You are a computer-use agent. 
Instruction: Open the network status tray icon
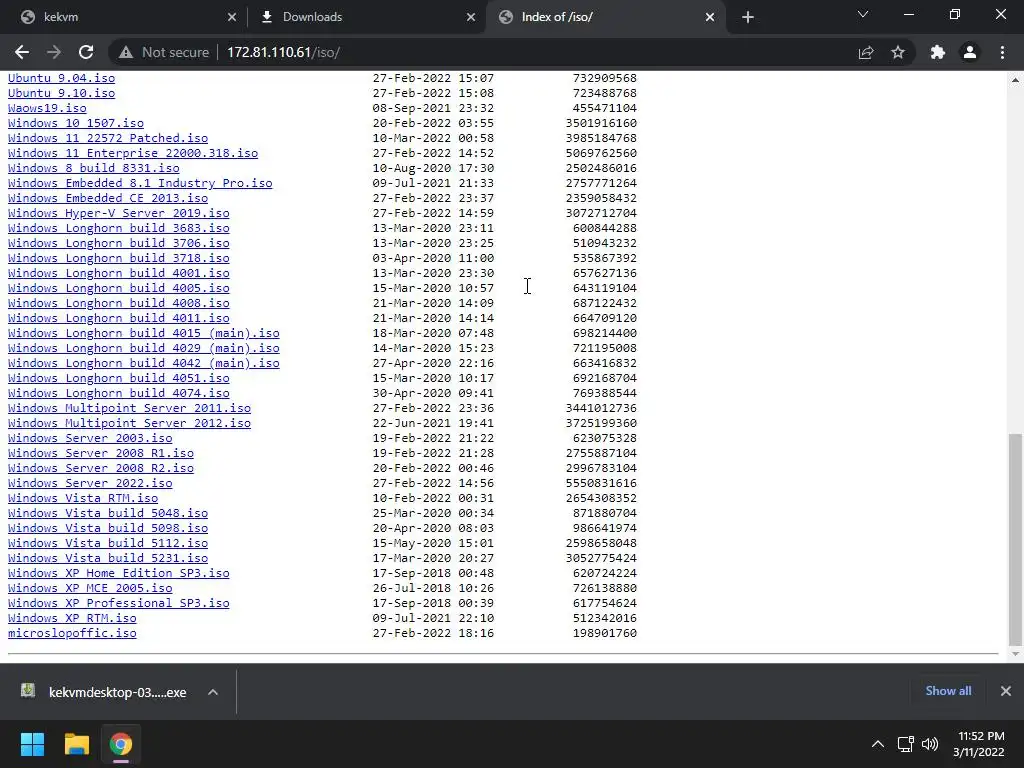point(905,744)
